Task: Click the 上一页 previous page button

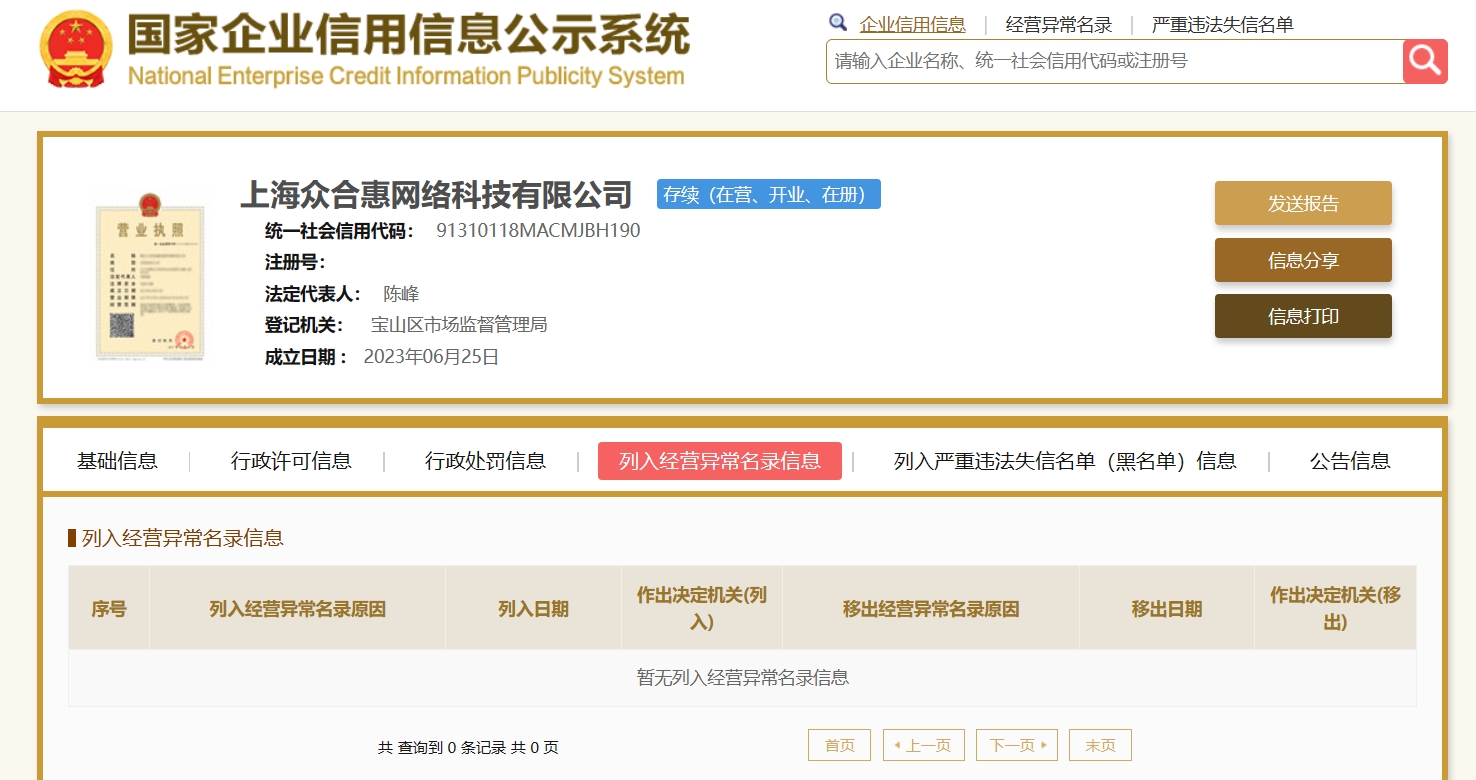Action: (924, 745)
